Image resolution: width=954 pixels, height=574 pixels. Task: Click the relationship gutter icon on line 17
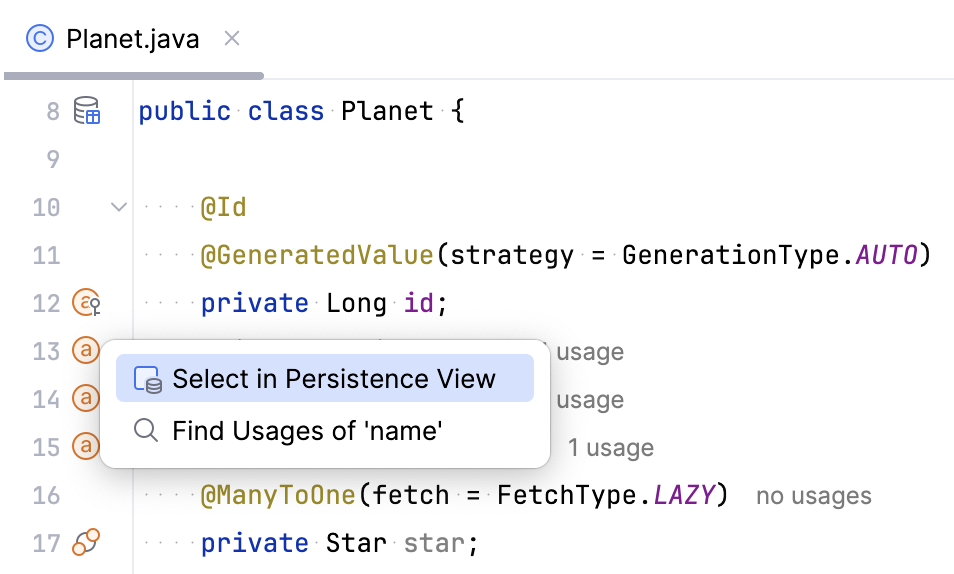point(87,543)
